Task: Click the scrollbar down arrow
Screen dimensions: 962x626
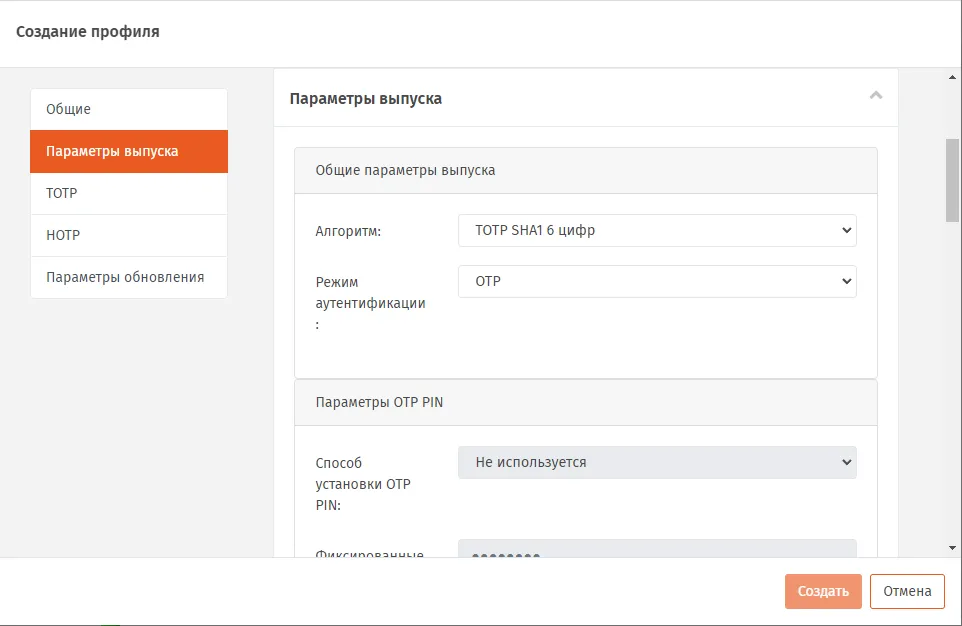Action: tap(952, 548)
